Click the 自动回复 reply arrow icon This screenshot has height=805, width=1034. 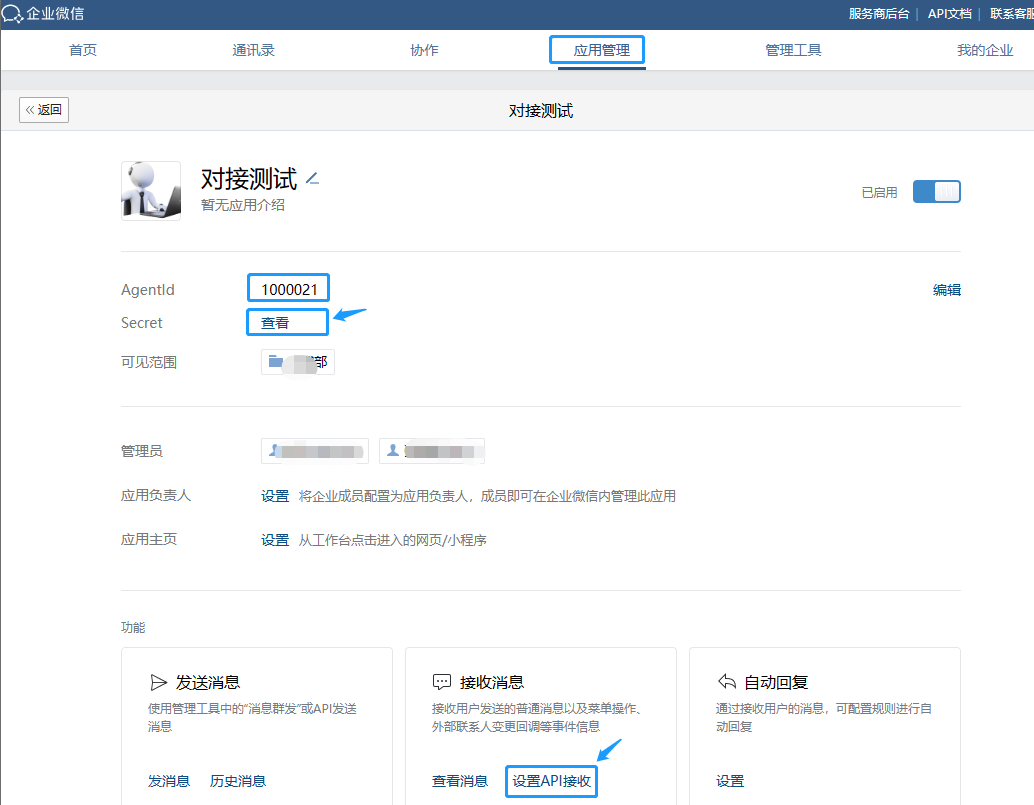[x=727, y=682]
